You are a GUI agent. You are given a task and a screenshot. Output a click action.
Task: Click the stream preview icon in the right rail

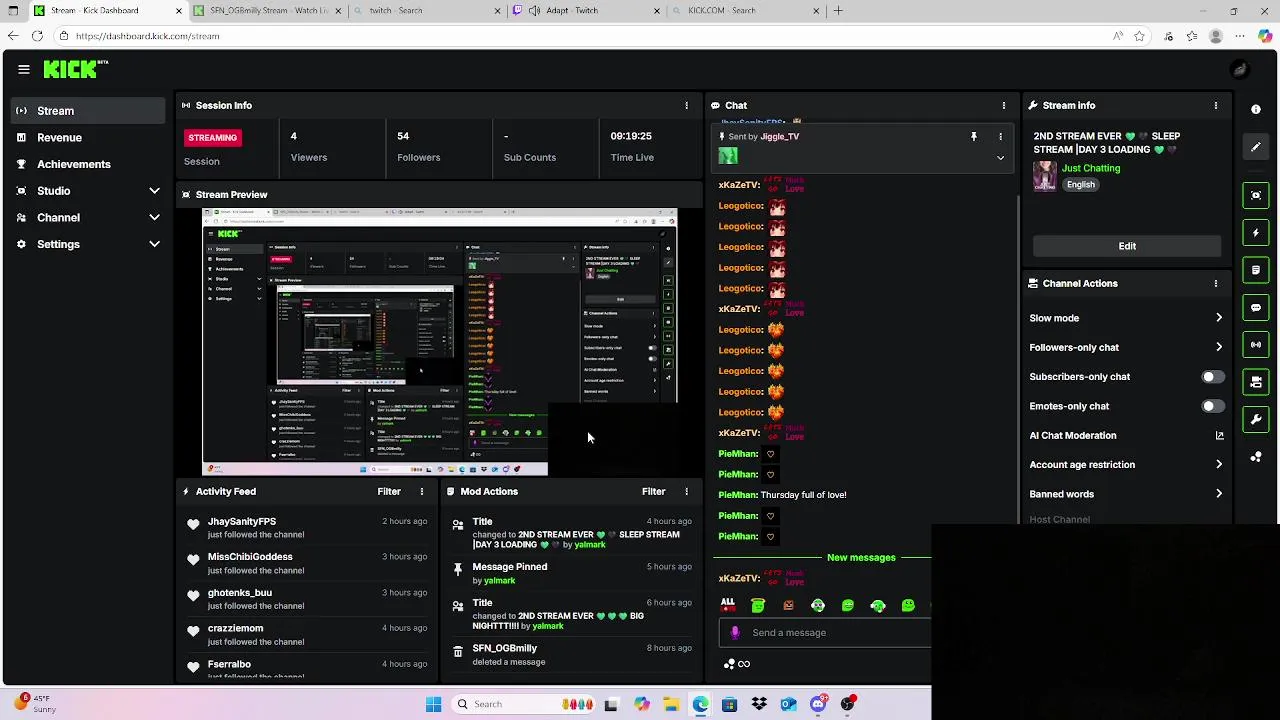pyautogui.click(x=1256, y=195)
